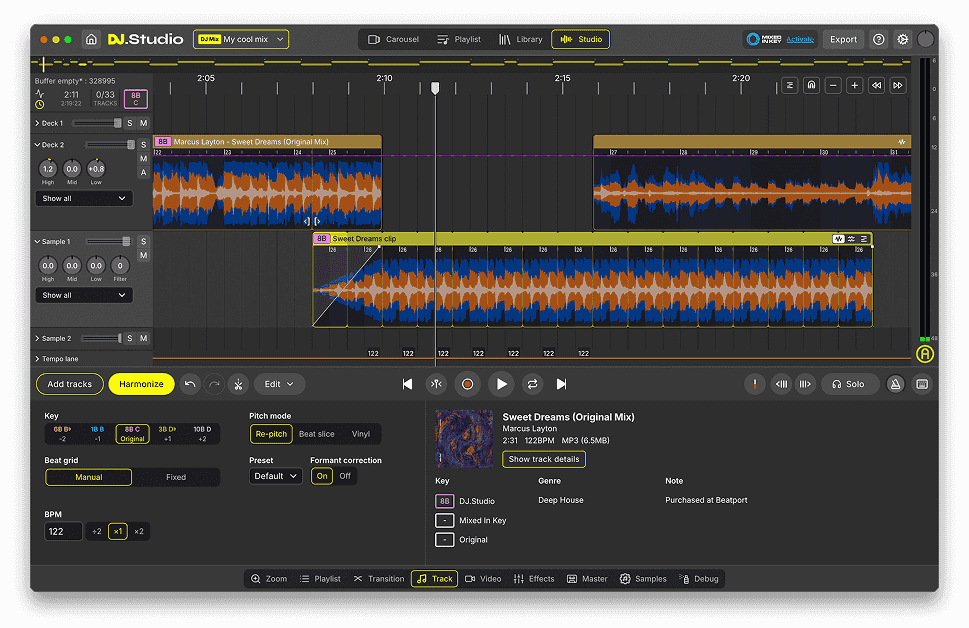
Task: Click the yellow automix A circle icon
Action: coord(925,354)
